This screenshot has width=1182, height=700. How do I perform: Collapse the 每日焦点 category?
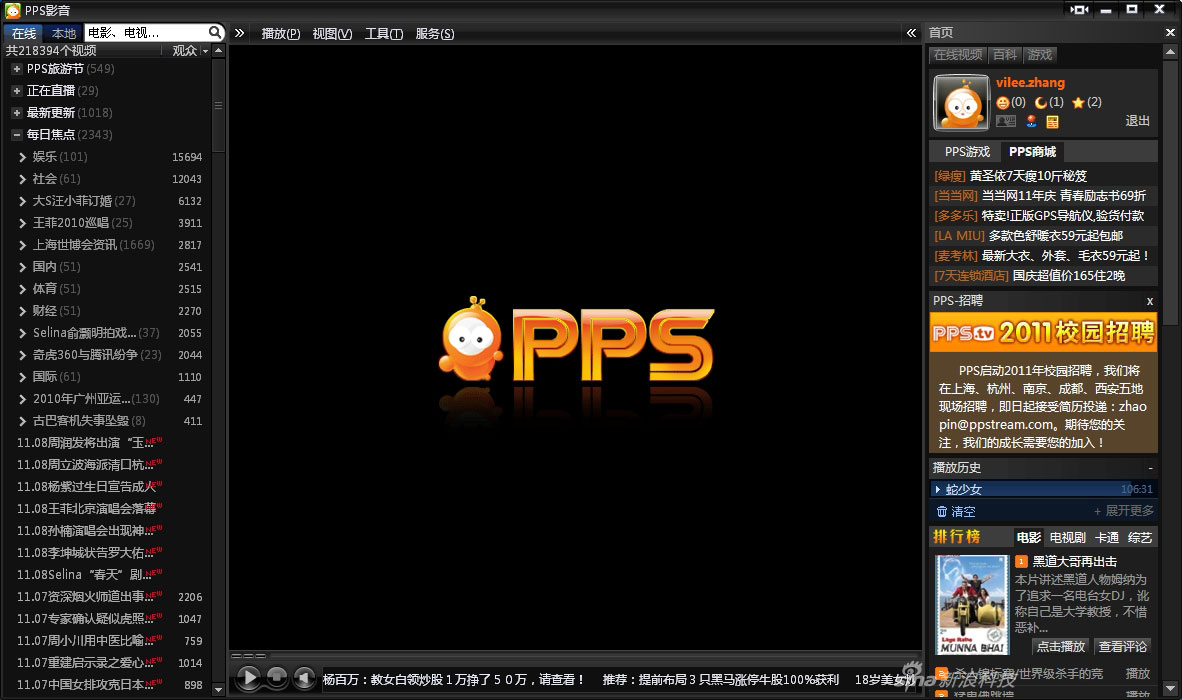(17, 135)
